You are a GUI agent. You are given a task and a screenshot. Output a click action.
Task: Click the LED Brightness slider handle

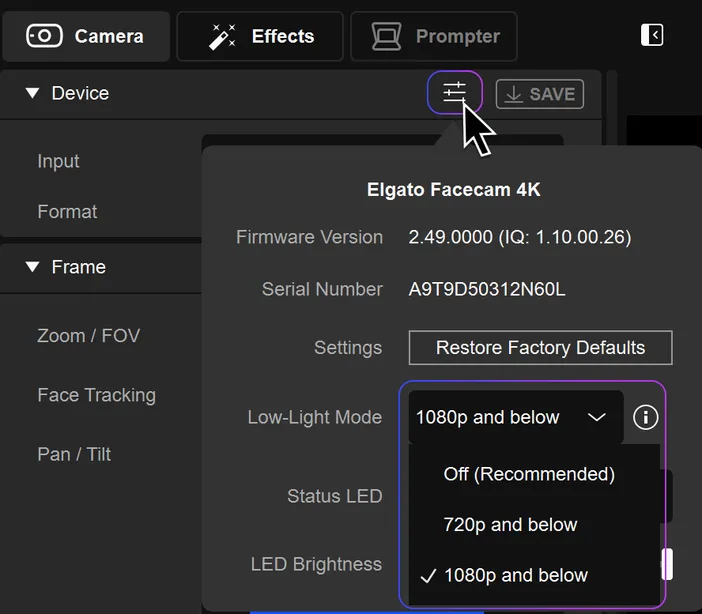pyautogui.click(x=667, y=564)
